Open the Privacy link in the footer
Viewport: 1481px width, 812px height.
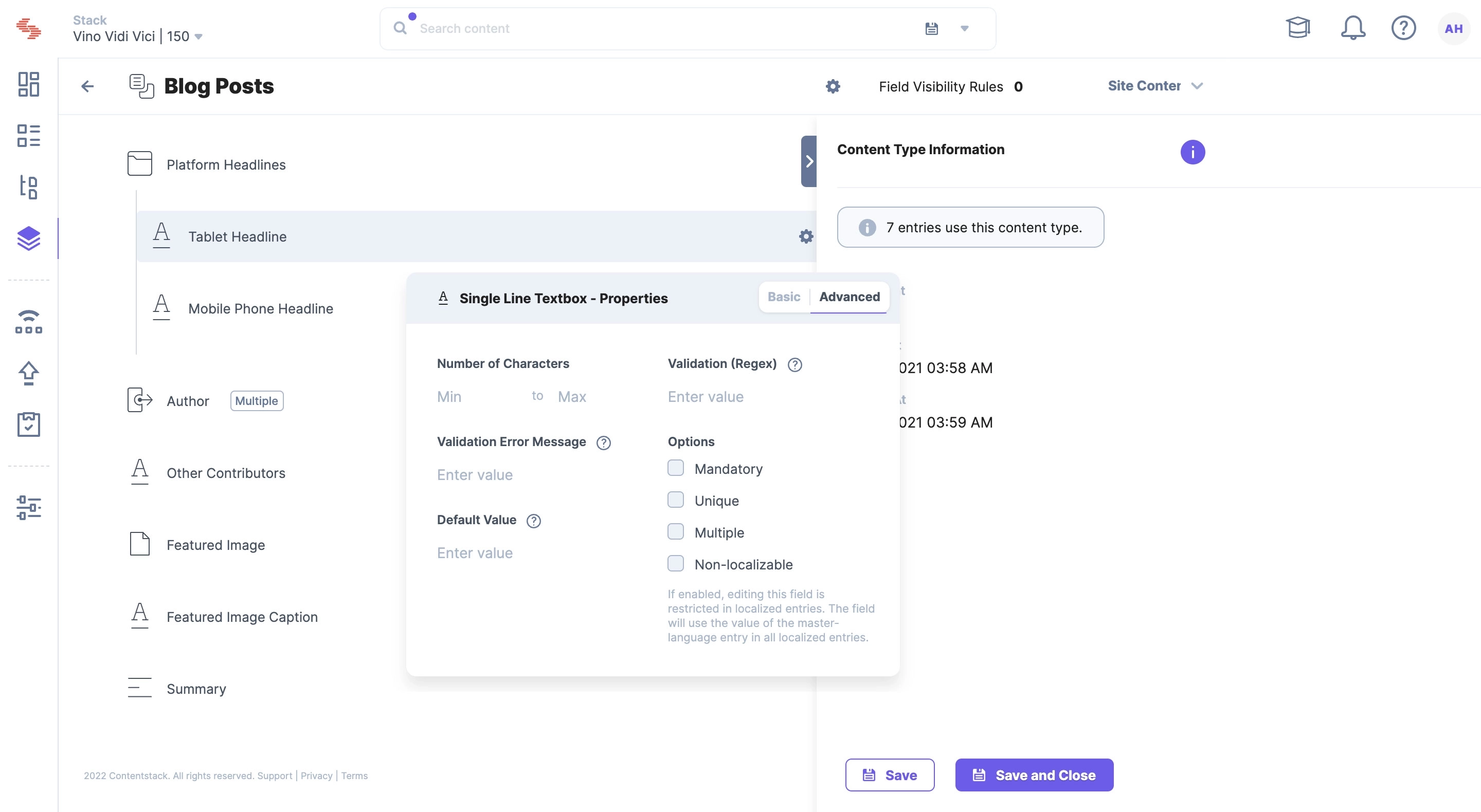pyautogui.click(x=317, y=776)
